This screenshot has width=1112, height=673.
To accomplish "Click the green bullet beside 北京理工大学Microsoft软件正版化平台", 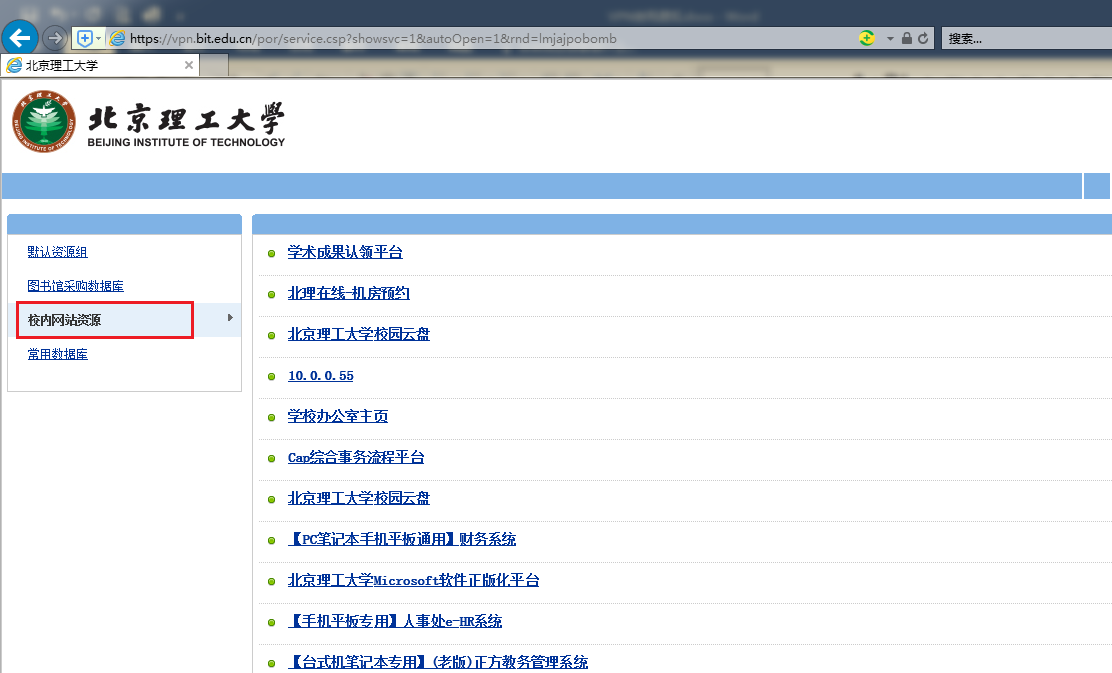I will 271,582.
